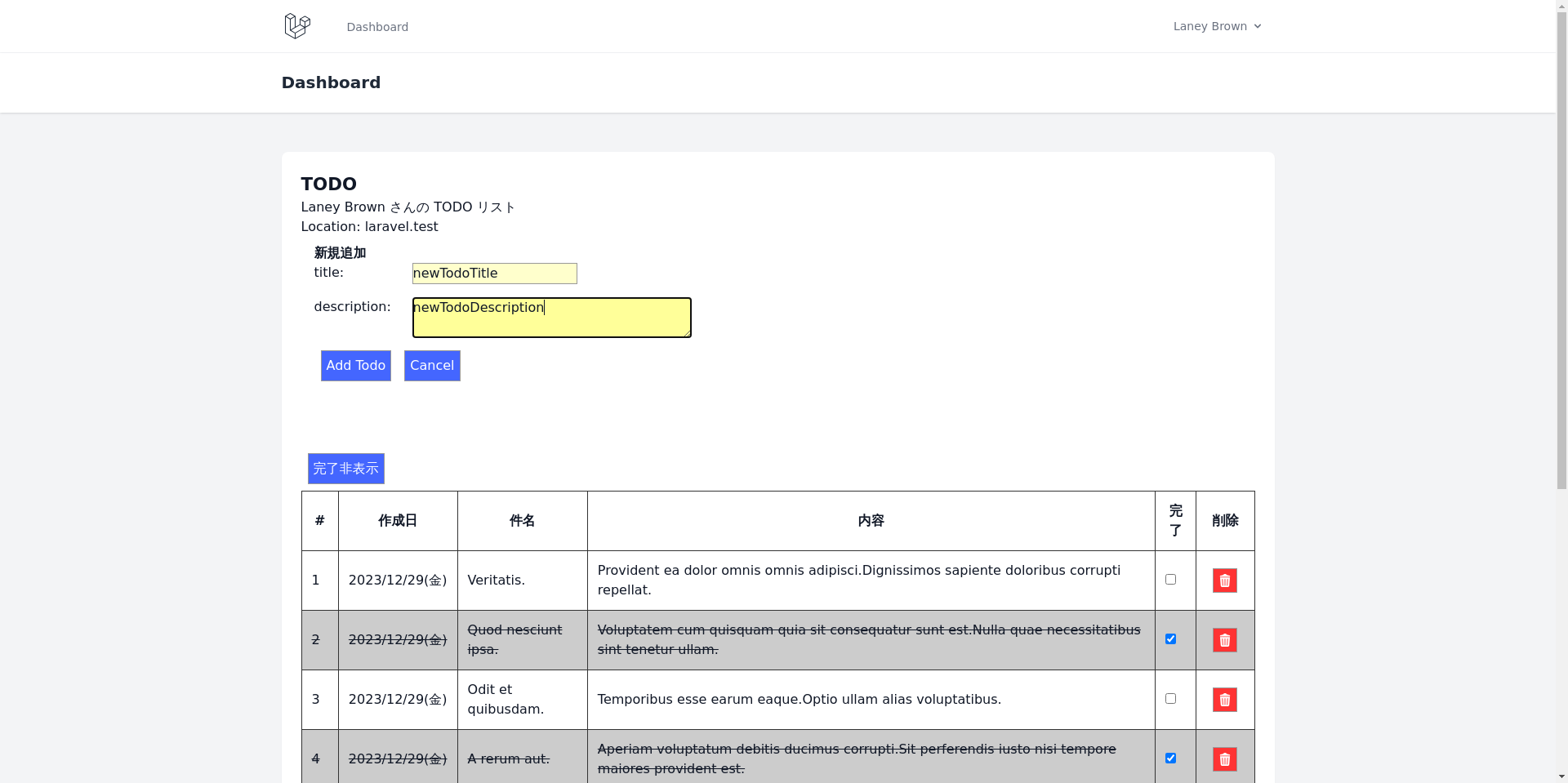The width and height of the screenshot is (1568, 783).
Task: Select Dashboard in the navigation bar
Action: [x=376, y=26]
